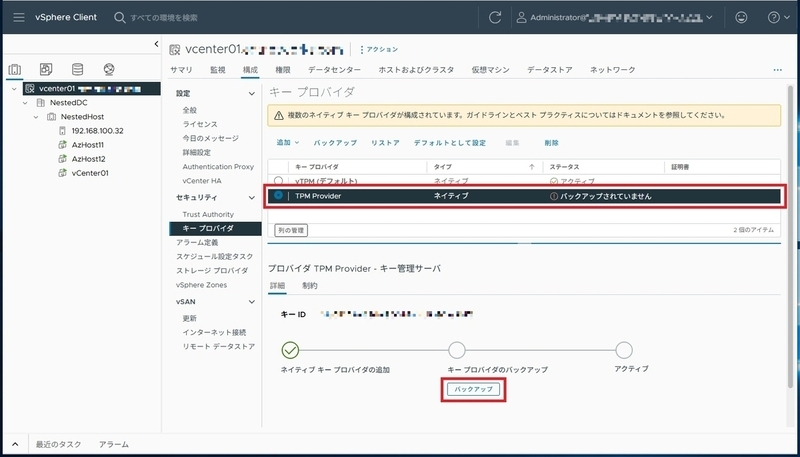
Task: Click バックアップ button below the progress steps
Action: coord(473,390)
